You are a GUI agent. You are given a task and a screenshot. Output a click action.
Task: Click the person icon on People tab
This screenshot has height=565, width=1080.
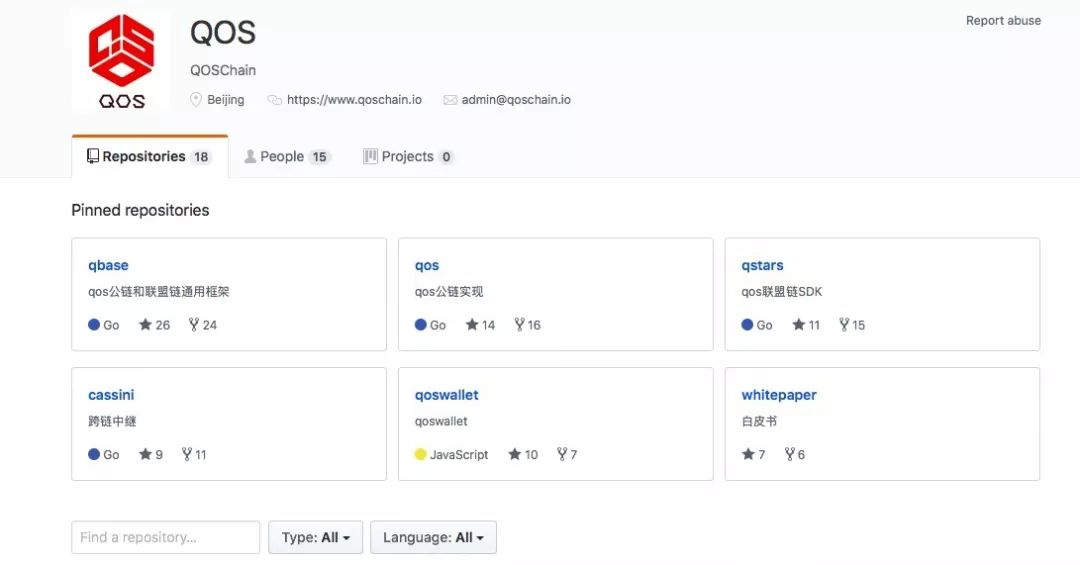tap(250, 156)
